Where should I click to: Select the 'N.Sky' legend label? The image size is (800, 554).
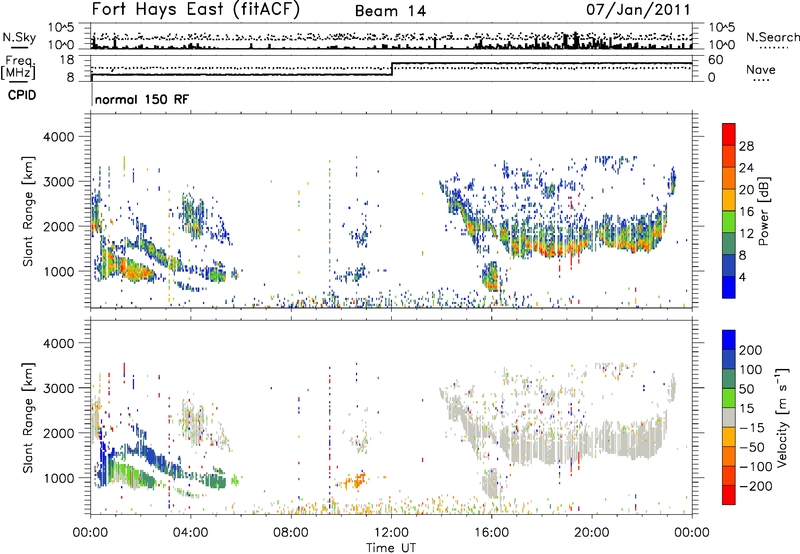(x=19, y=37)
